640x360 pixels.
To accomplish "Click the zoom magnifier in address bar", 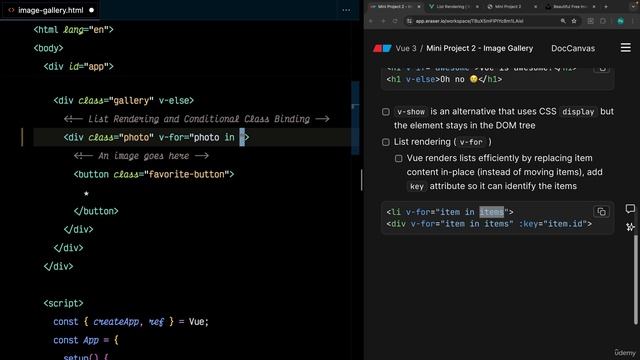I will point(563,21).
